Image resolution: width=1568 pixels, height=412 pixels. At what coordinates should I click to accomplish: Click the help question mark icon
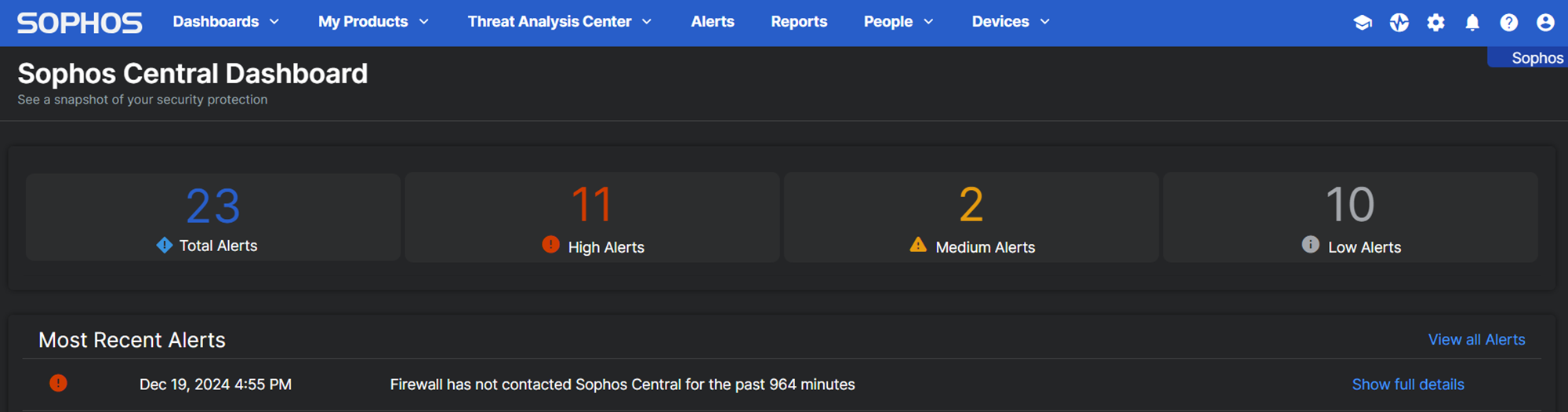(1508, 23)
